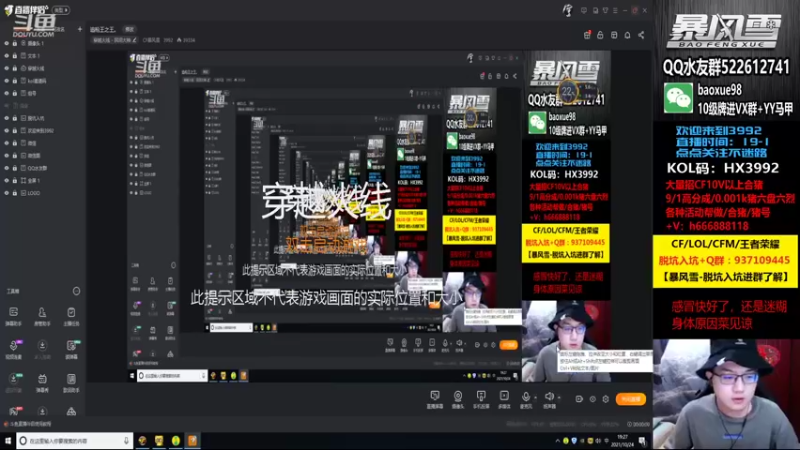Click the taskbar search microphone icon
The image size is (800, 450).
(x=126, y=441)
